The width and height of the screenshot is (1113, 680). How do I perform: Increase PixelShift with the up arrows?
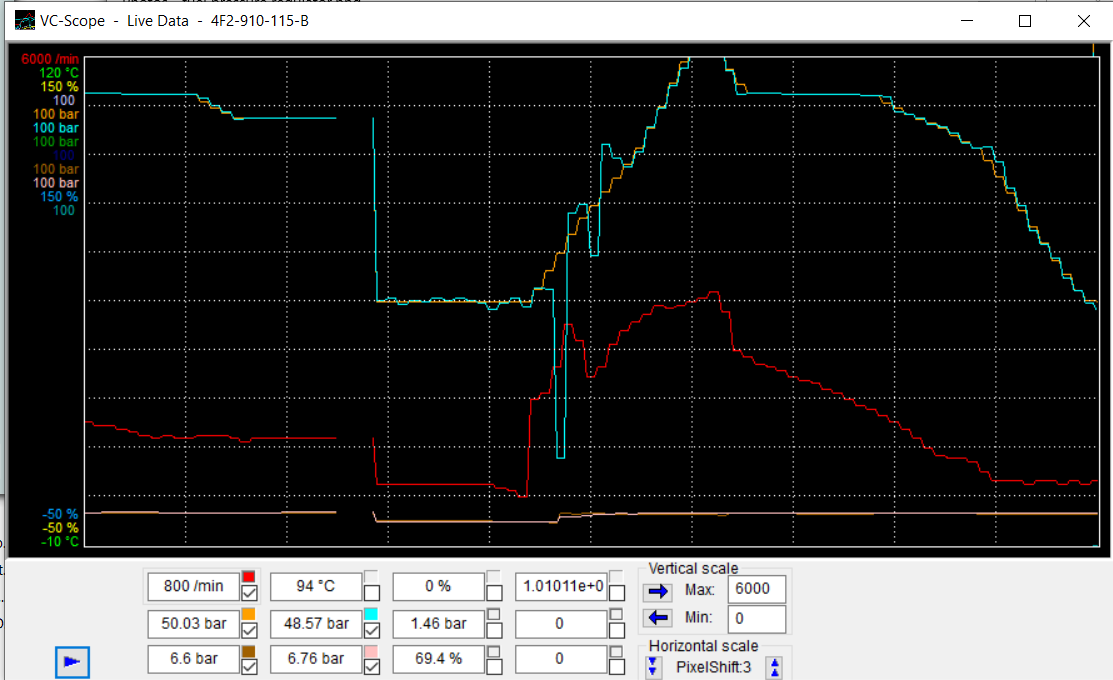pos(775,666)
